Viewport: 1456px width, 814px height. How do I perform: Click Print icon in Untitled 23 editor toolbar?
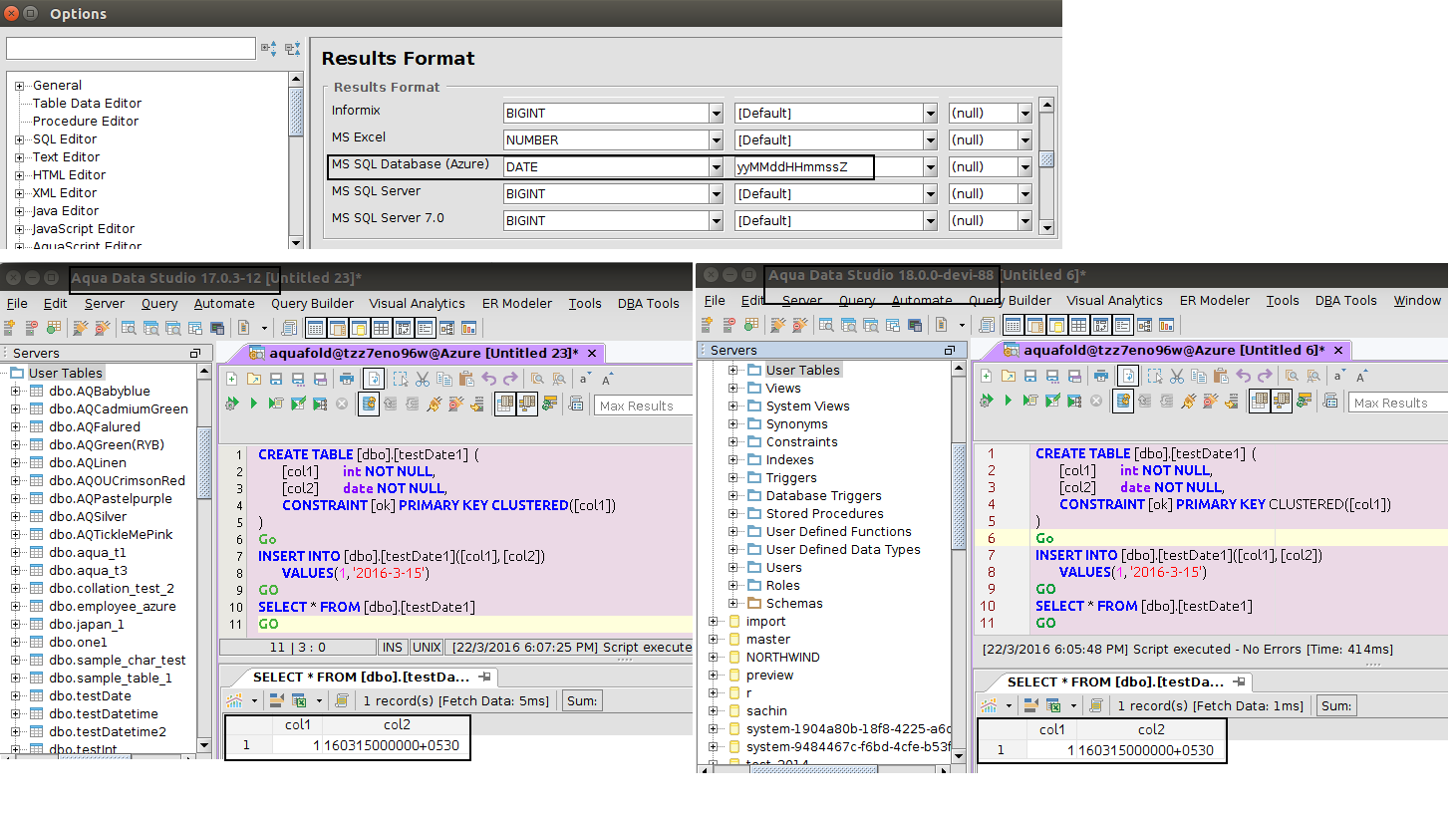point(347,379)
